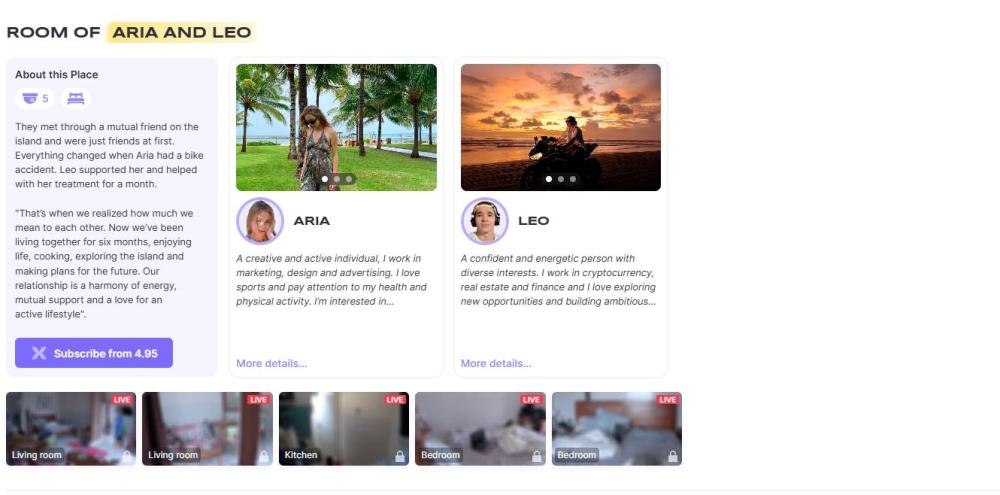Open Leo's round profile avatar
The height and width of the screenshot is (495, 1000).
click(x=485, y=221)
